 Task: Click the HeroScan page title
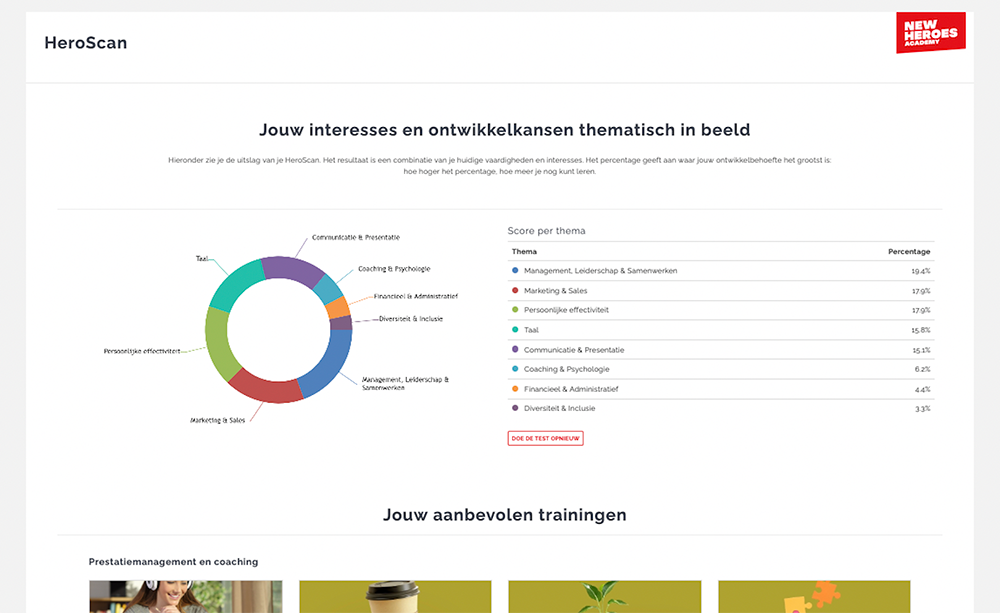(x=86, y=43)
